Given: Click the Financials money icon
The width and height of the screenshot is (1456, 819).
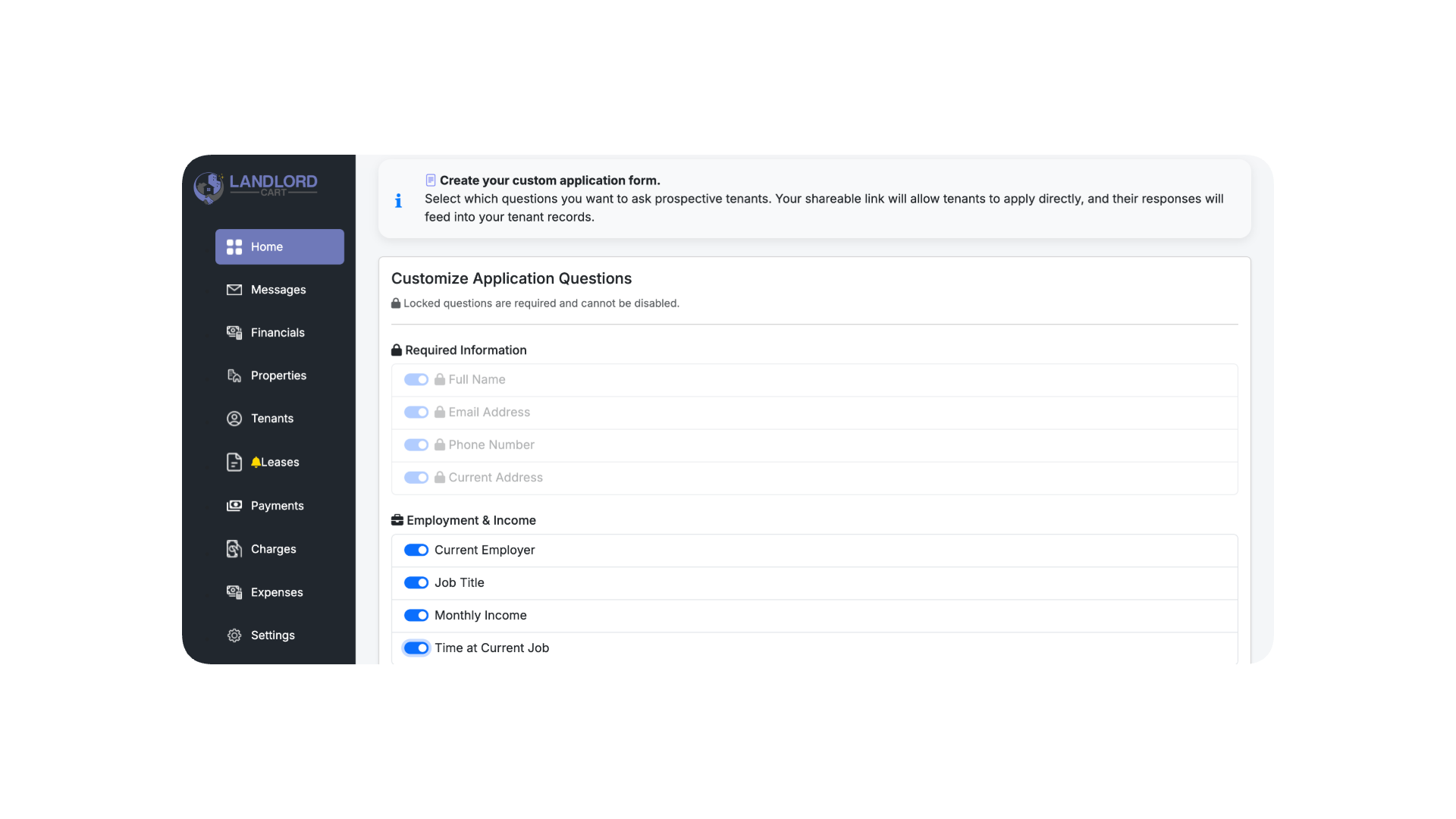Looking at the screenshot, I should (234, 332).
